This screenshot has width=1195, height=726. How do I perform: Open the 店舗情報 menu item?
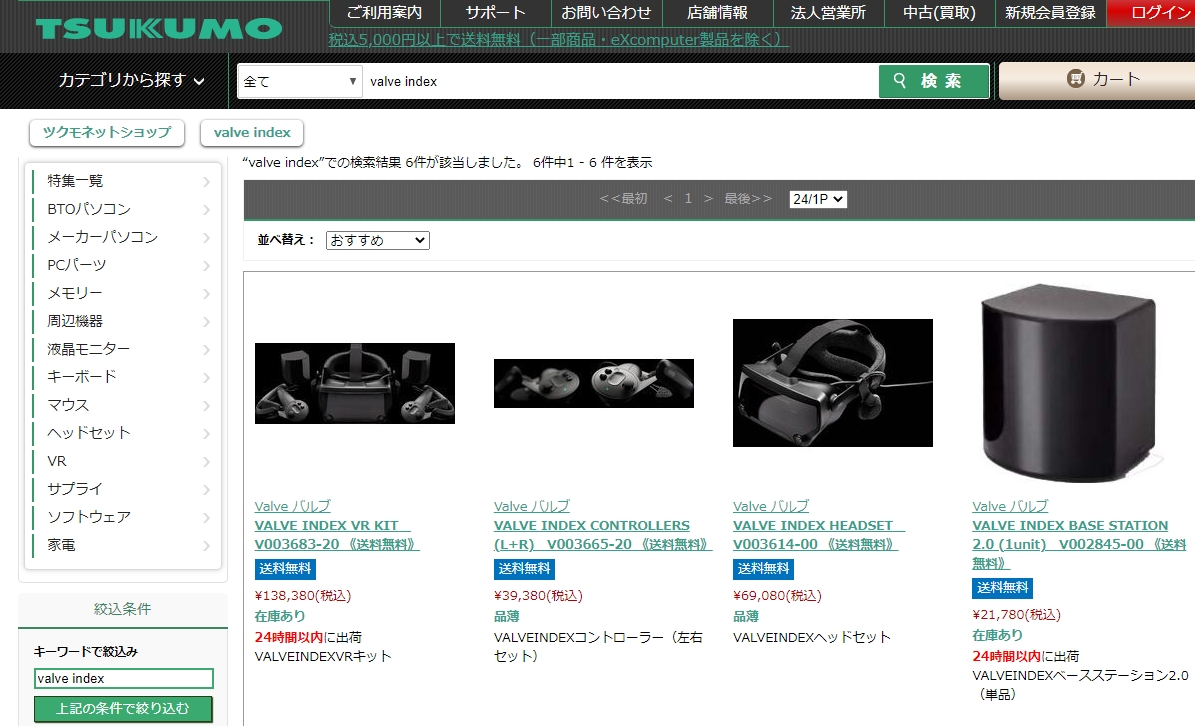717,13
